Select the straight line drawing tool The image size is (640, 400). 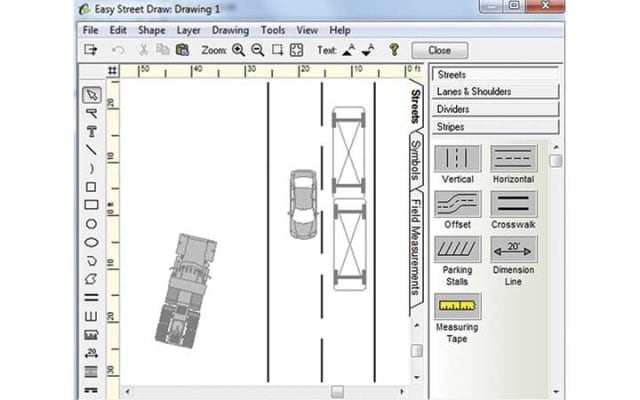point(91,150)
